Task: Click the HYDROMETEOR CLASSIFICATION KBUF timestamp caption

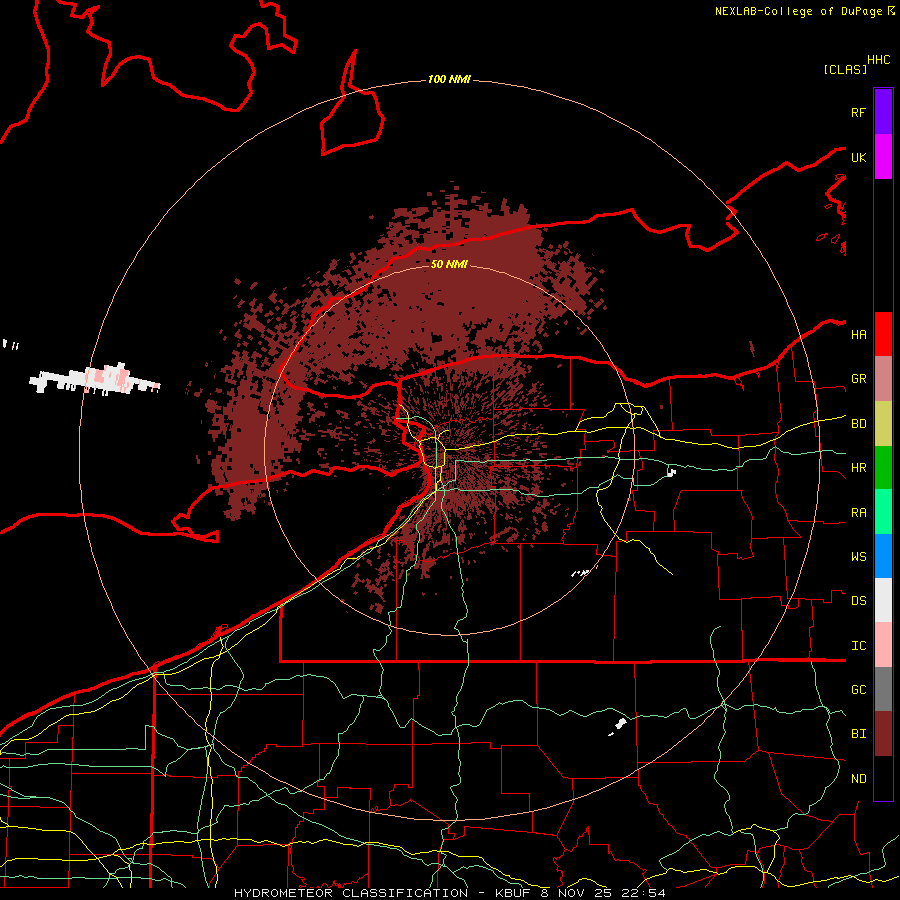Action: tap(450, 893)
